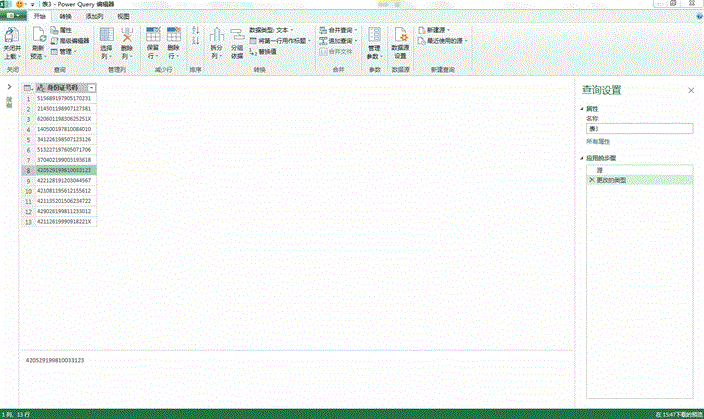Click the 名称 query name input field
The height and width of the screenshot is (419, 704).
click(x=638, y=128)
